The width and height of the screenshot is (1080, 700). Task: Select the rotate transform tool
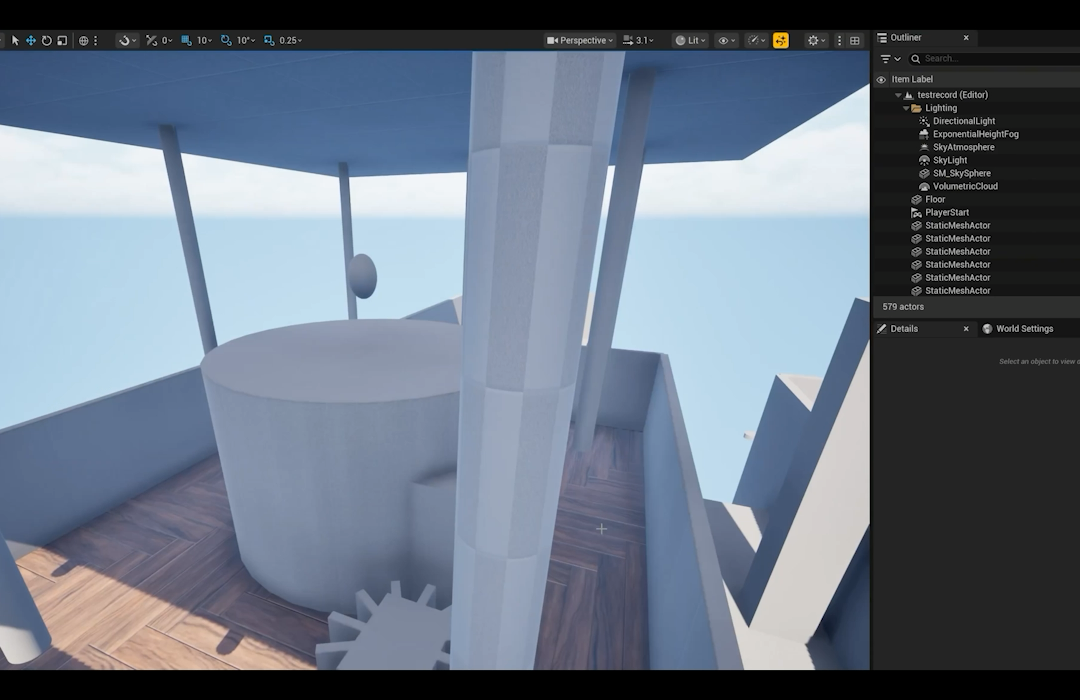tap(46, 41)
